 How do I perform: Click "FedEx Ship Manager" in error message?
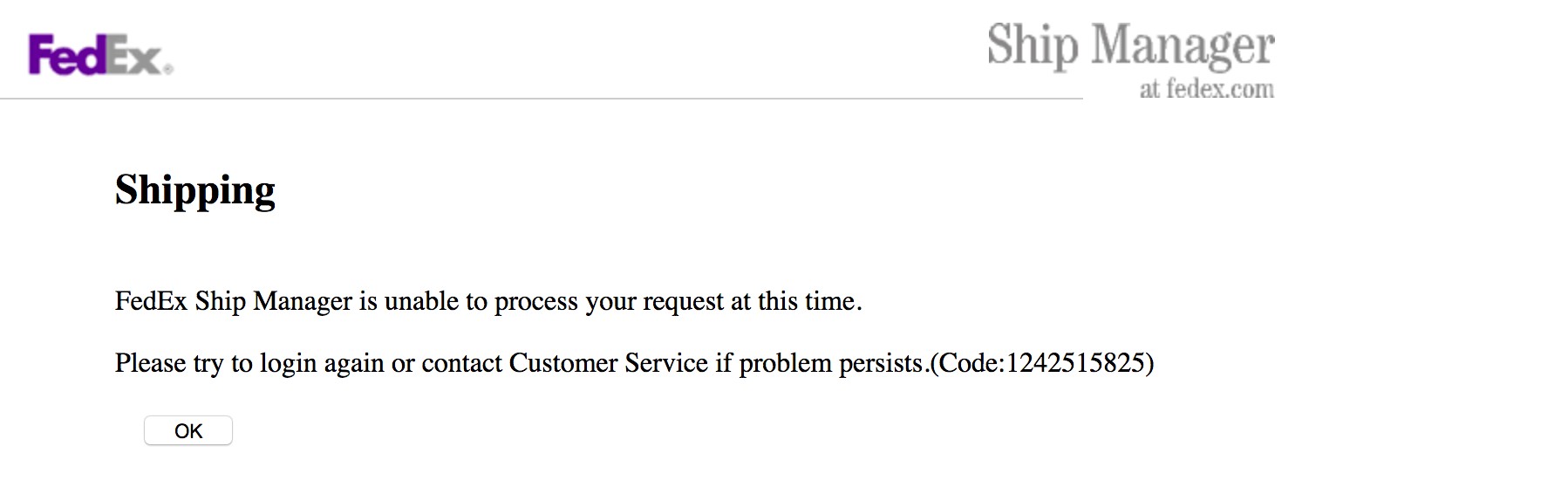tap(234, 302)
